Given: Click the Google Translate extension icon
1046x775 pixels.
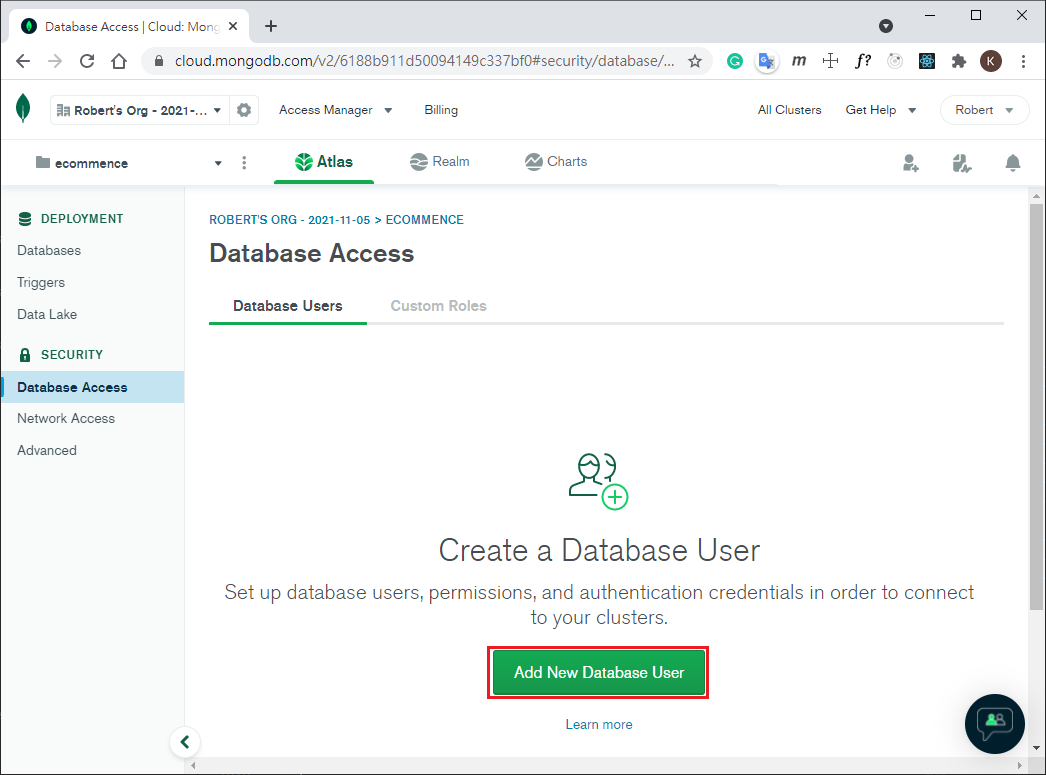Looking at the screenshot, I should coord(766,61).
